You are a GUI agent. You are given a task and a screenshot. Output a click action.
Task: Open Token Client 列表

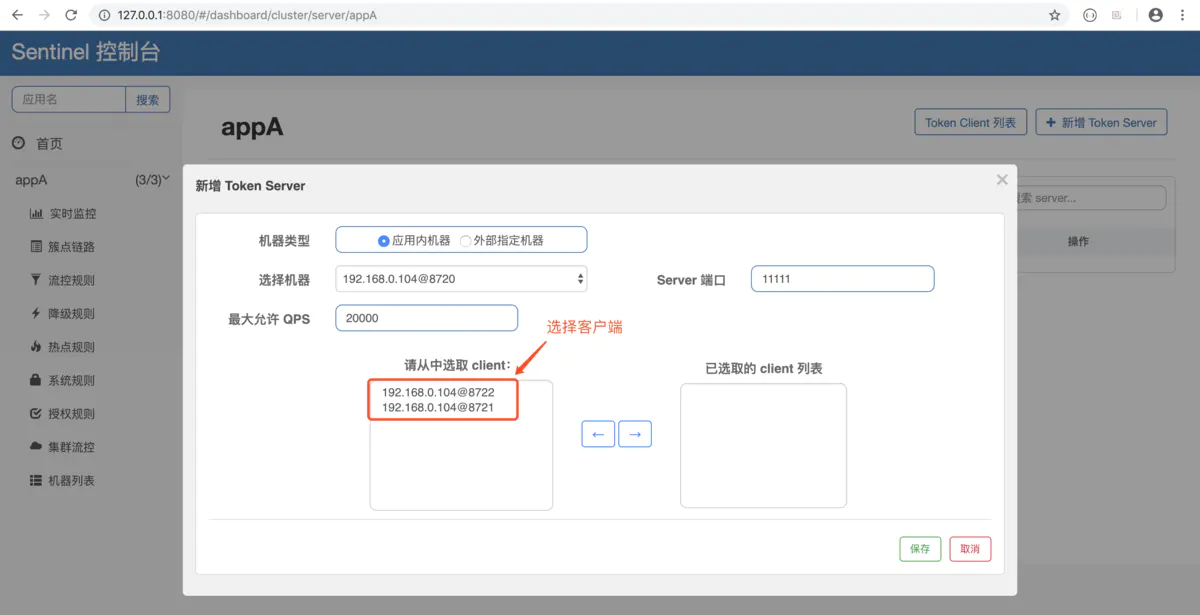tap(970, 122)
